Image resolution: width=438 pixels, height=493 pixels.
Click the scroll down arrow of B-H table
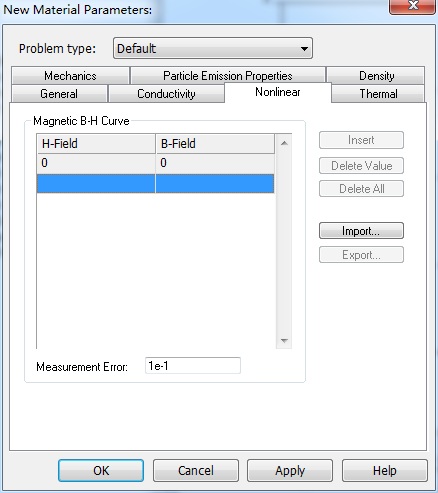284,340
